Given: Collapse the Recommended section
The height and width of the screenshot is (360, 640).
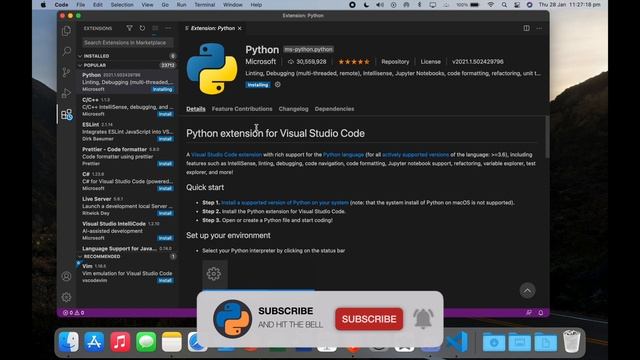Looking at the screenshot, I should pos(128,256).
